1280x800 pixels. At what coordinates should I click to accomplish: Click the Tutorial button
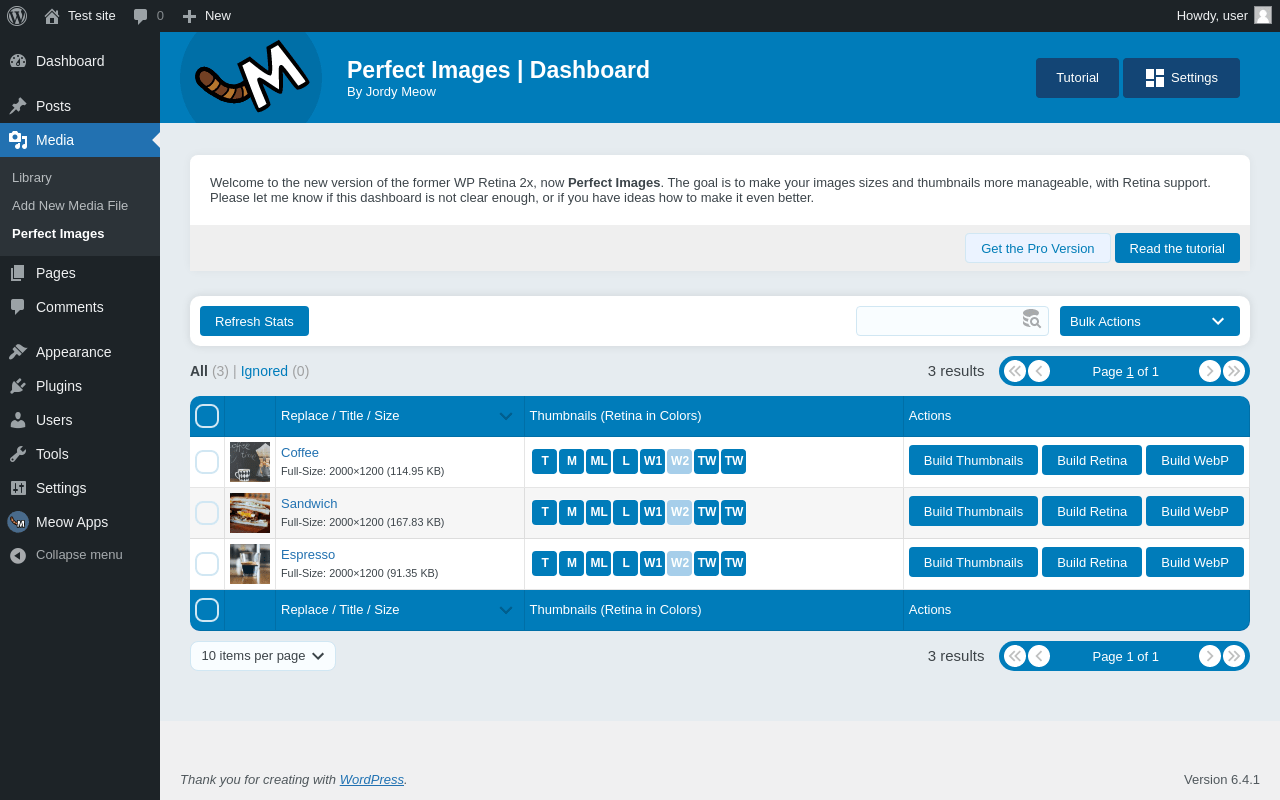pyautogui.click(x=1077, y=78)
